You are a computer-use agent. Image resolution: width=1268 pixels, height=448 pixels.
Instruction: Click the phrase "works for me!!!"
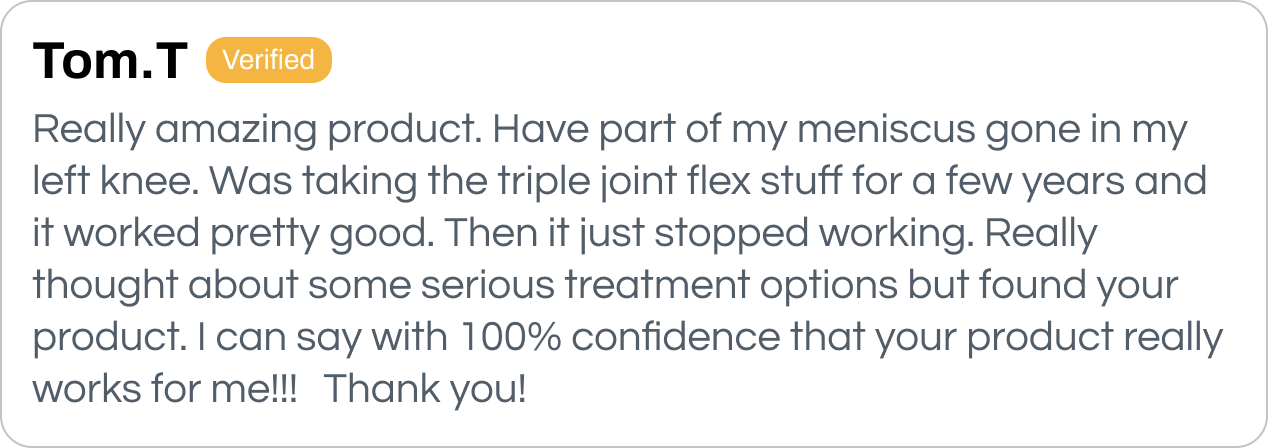(166, 390)
